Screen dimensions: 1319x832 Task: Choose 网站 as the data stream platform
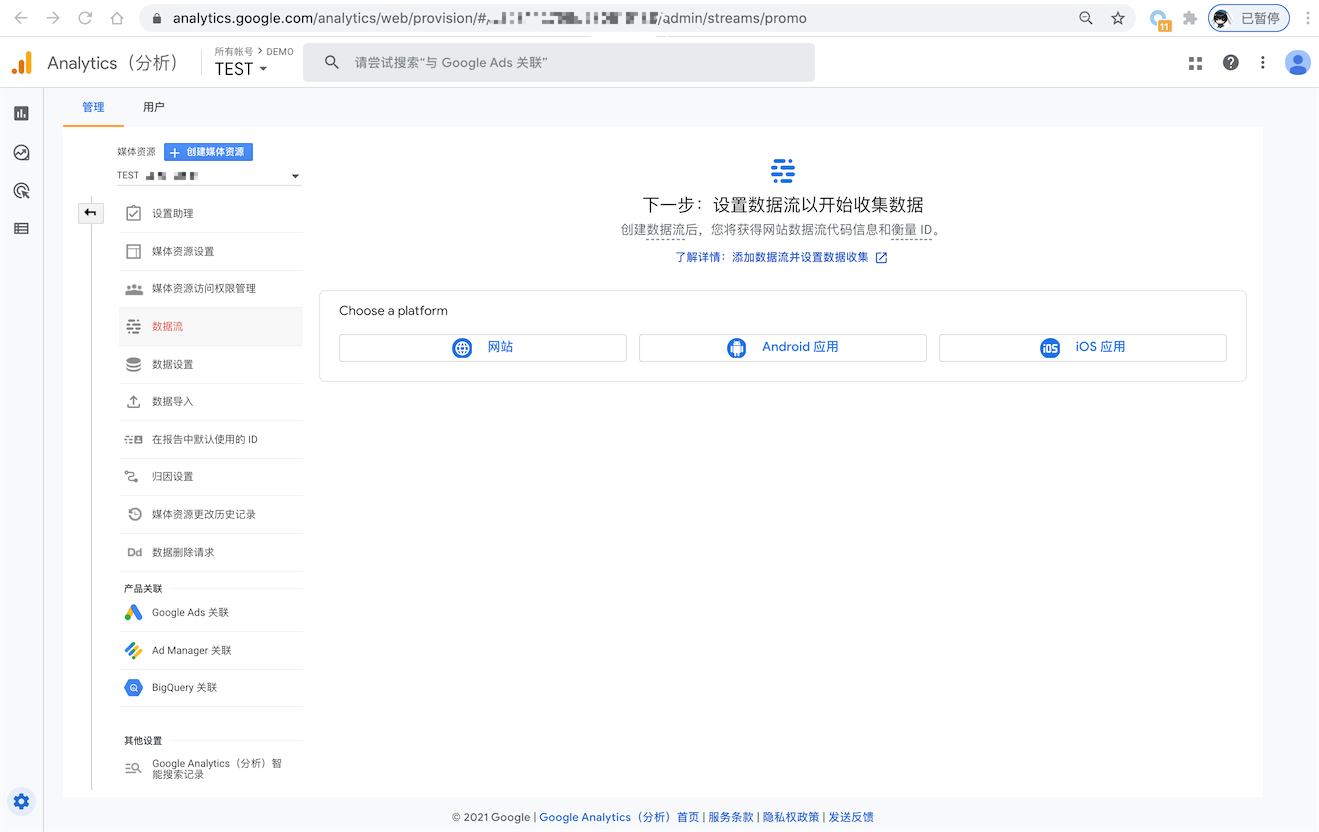[482, 348]
